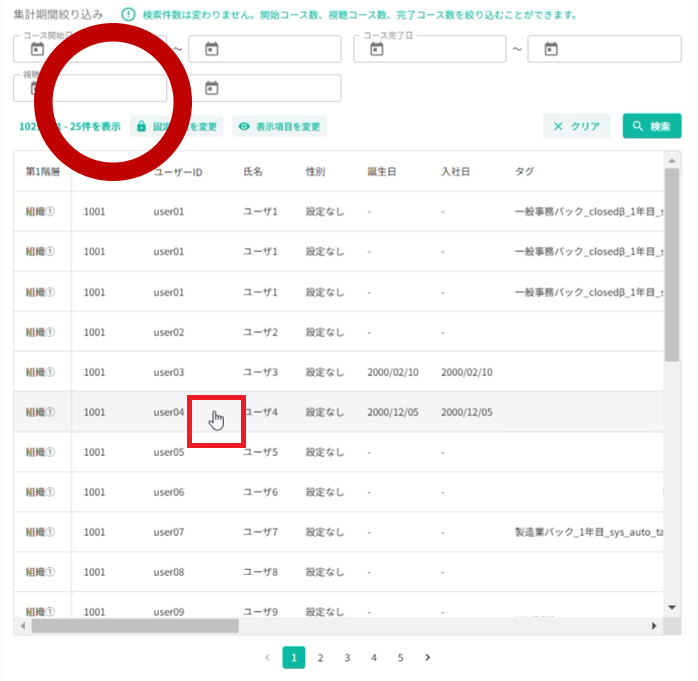The image size is (698, 681).
Task: Click the previous page left chevron
Action: coord(268,657)
